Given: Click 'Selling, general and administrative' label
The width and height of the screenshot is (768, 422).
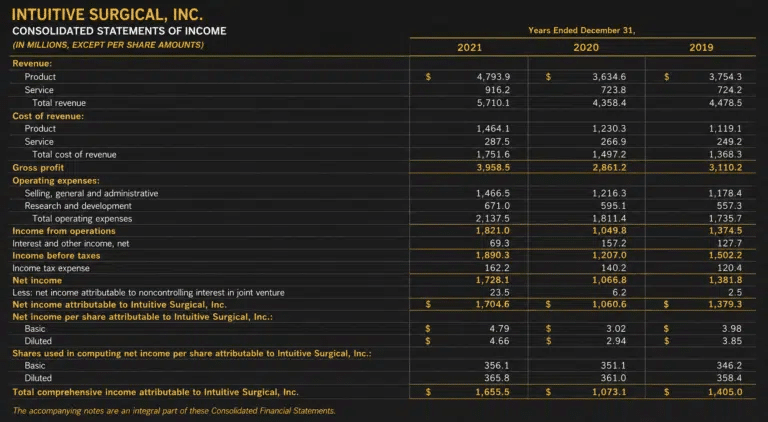Looking at the screenshot, I should click(92, 193).
